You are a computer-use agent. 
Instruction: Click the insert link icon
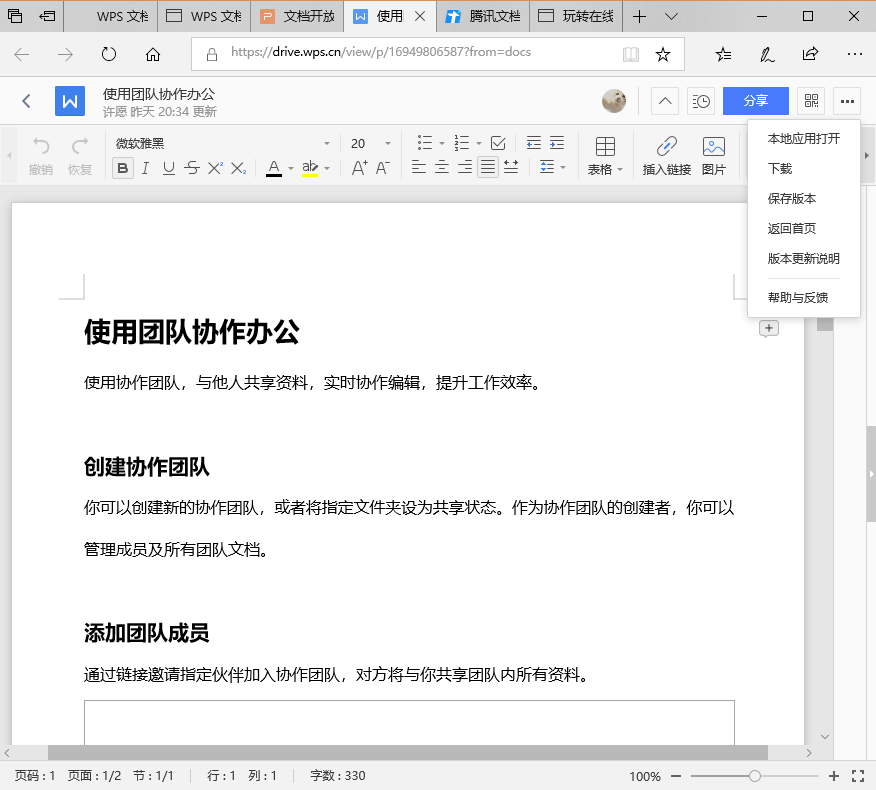tap(666, 146)
